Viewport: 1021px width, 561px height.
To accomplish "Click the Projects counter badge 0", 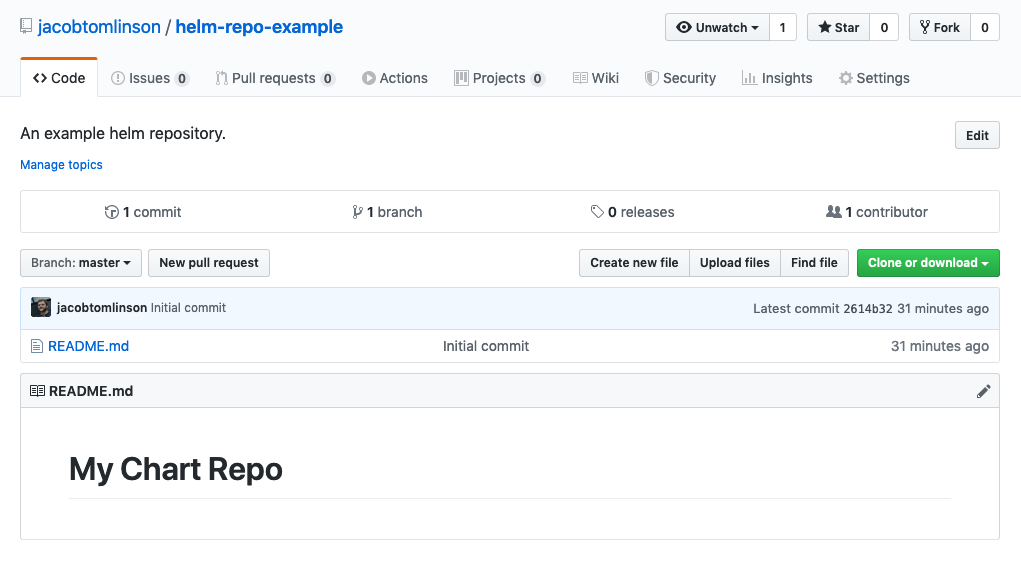I will click(537, 79).
